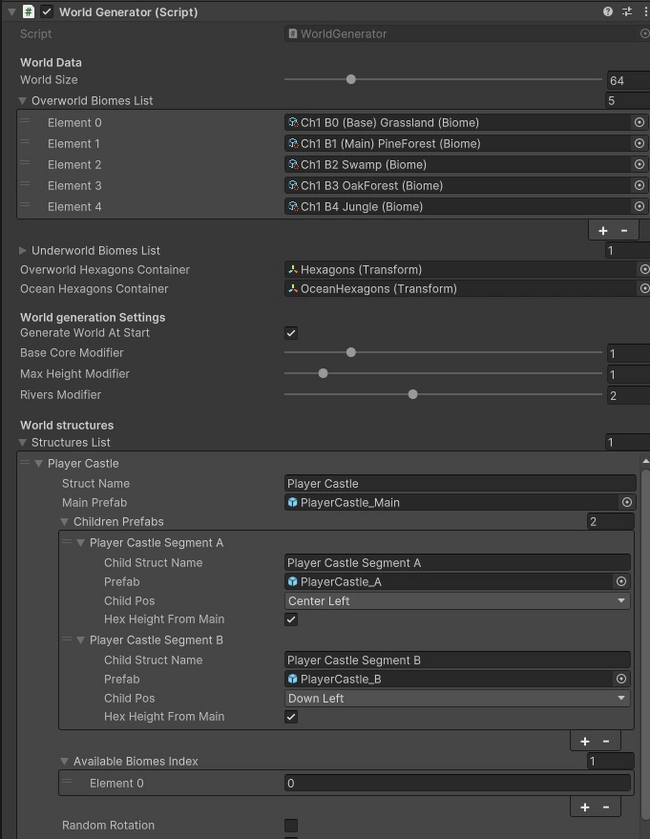Open object picker for PlayerCastle_A prefab

click(621, 581)
